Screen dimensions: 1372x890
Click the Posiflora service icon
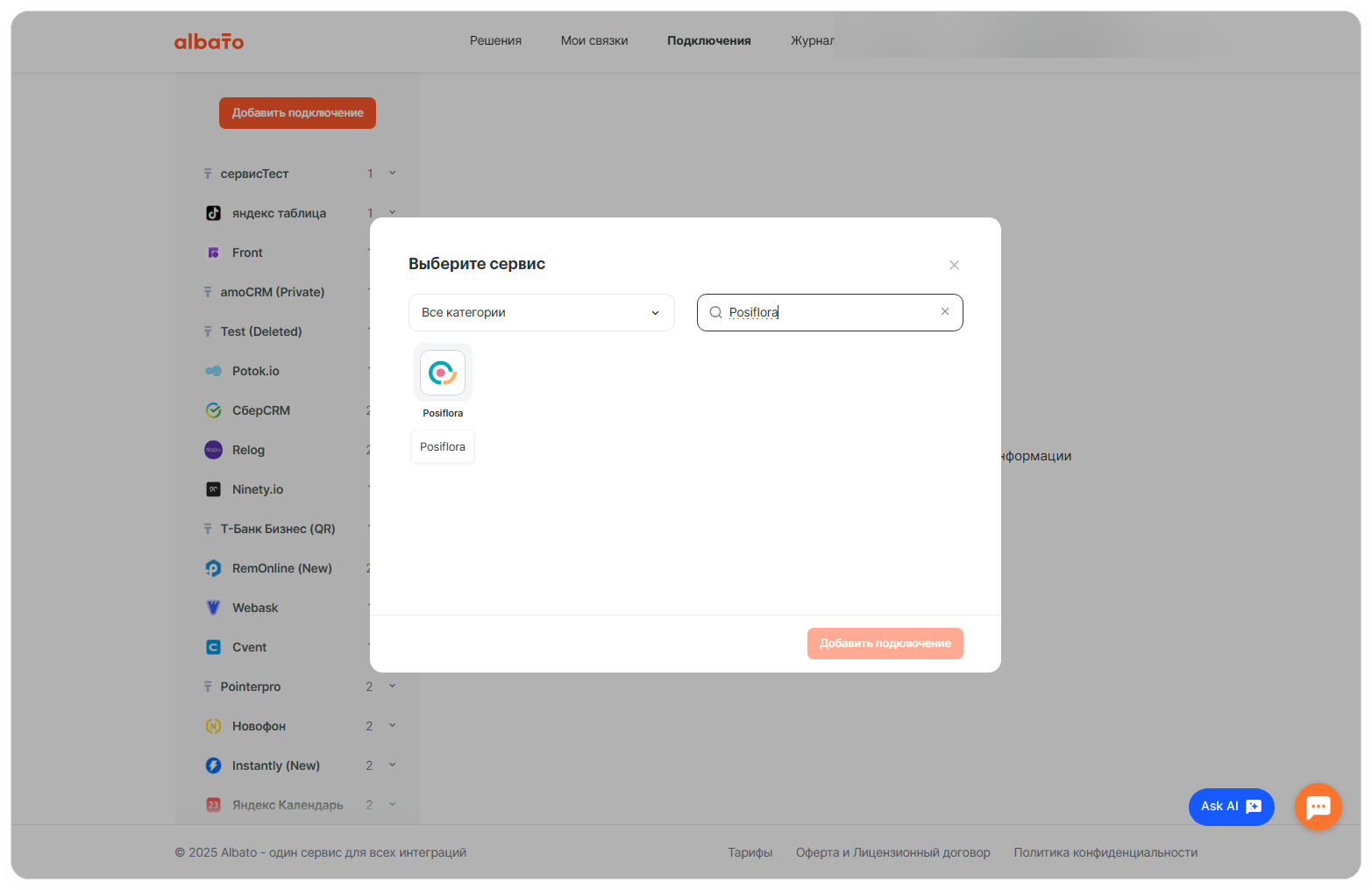[443, 374]
